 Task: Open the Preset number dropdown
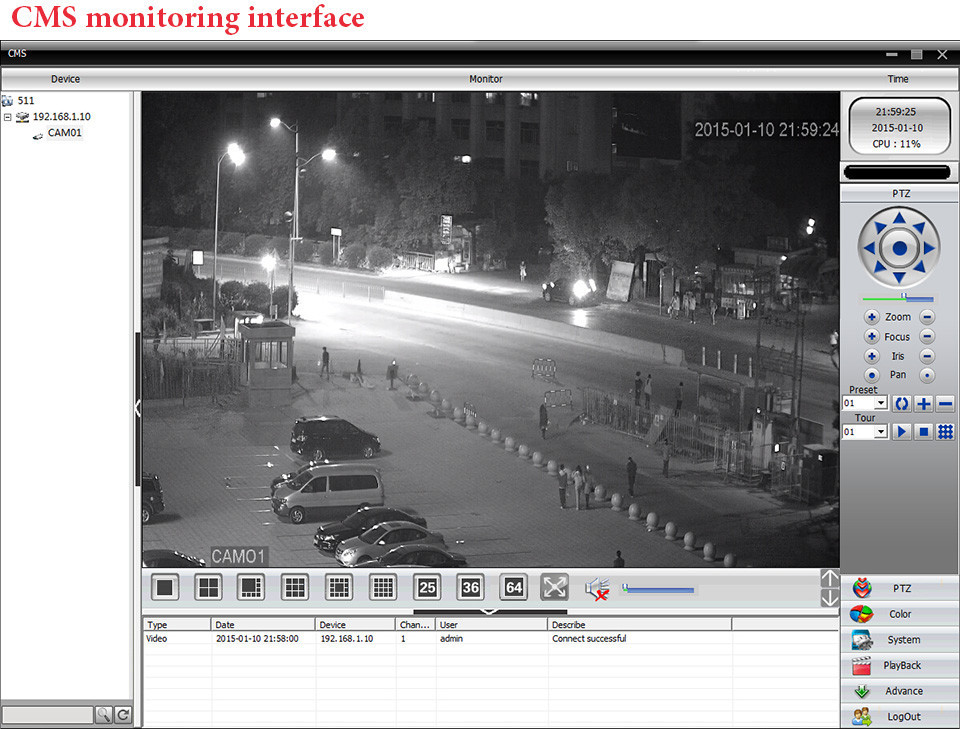point(880,404)
